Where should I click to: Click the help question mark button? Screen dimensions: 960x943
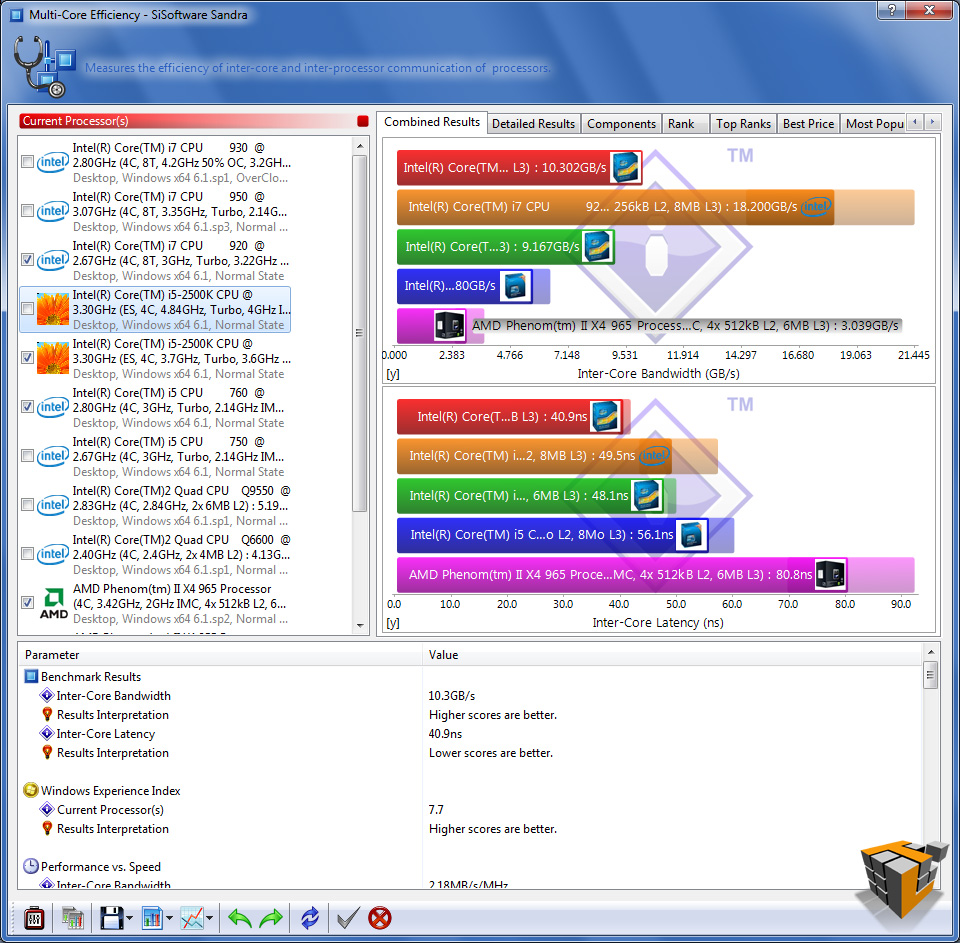(891, 10)
